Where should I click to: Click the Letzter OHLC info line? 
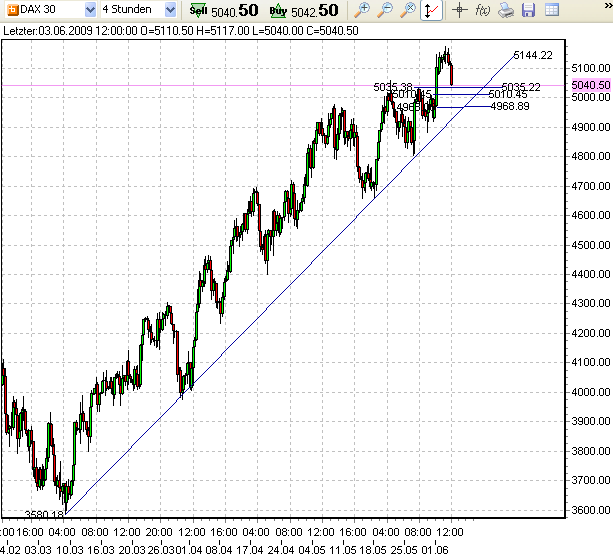coord(181,31)
